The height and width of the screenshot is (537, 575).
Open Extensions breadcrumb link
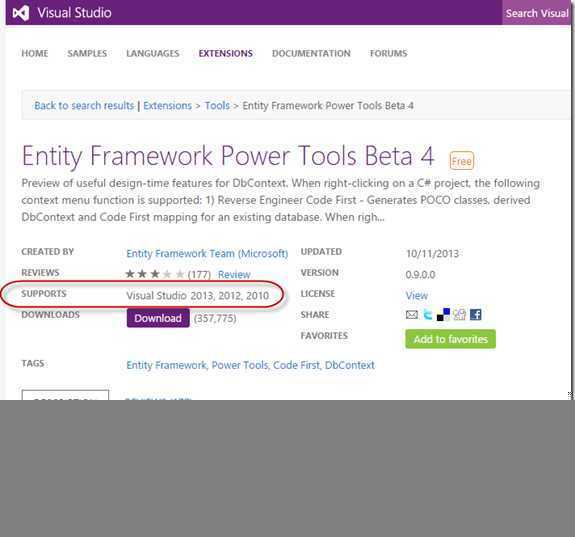pyautogui.click(x=168, y=106)
